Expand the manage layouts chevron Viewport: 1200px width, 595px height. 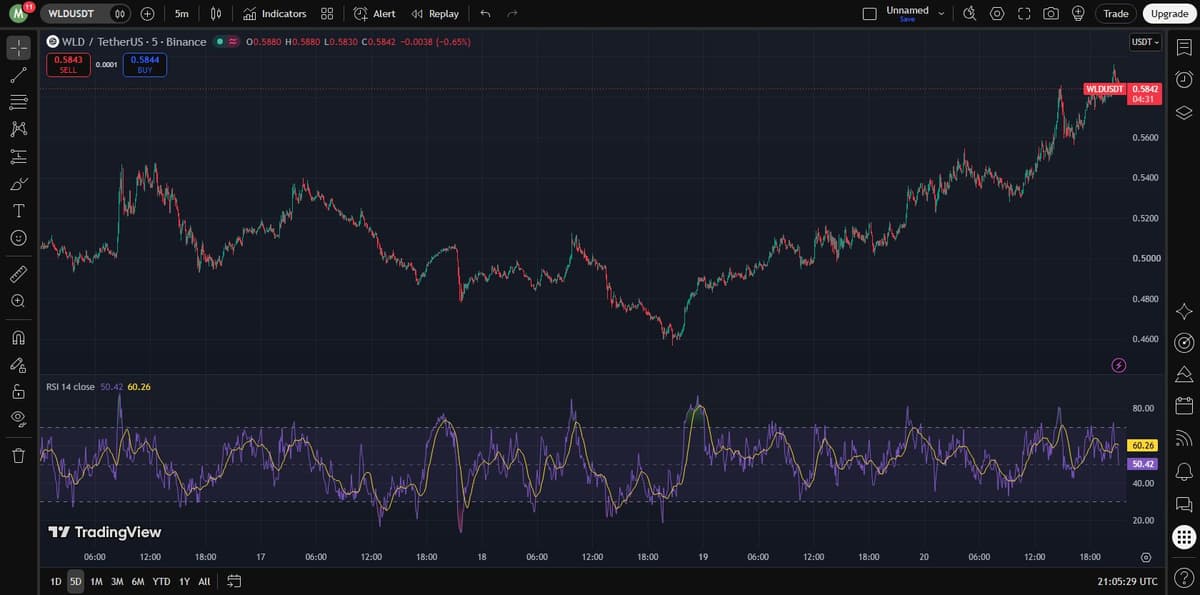click(941, 14)
